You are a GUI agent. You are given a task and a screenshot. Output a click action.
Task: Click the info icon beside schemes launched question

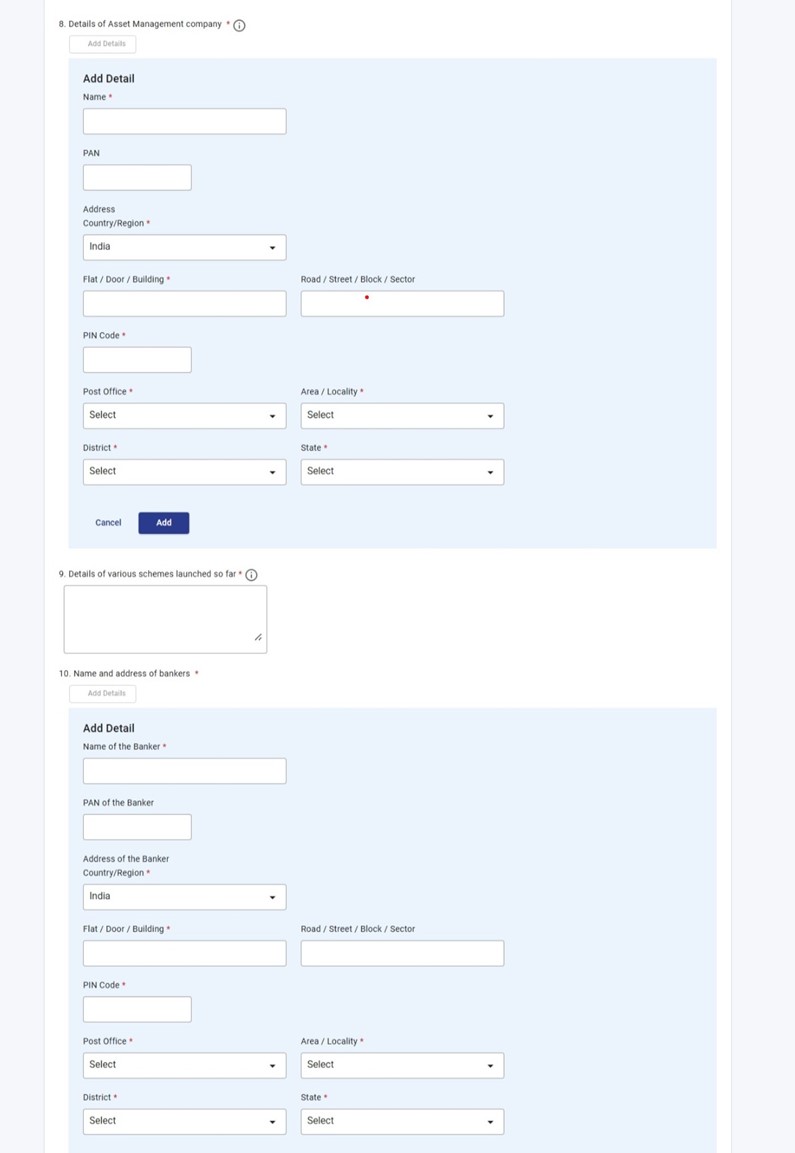click(251, 574)
